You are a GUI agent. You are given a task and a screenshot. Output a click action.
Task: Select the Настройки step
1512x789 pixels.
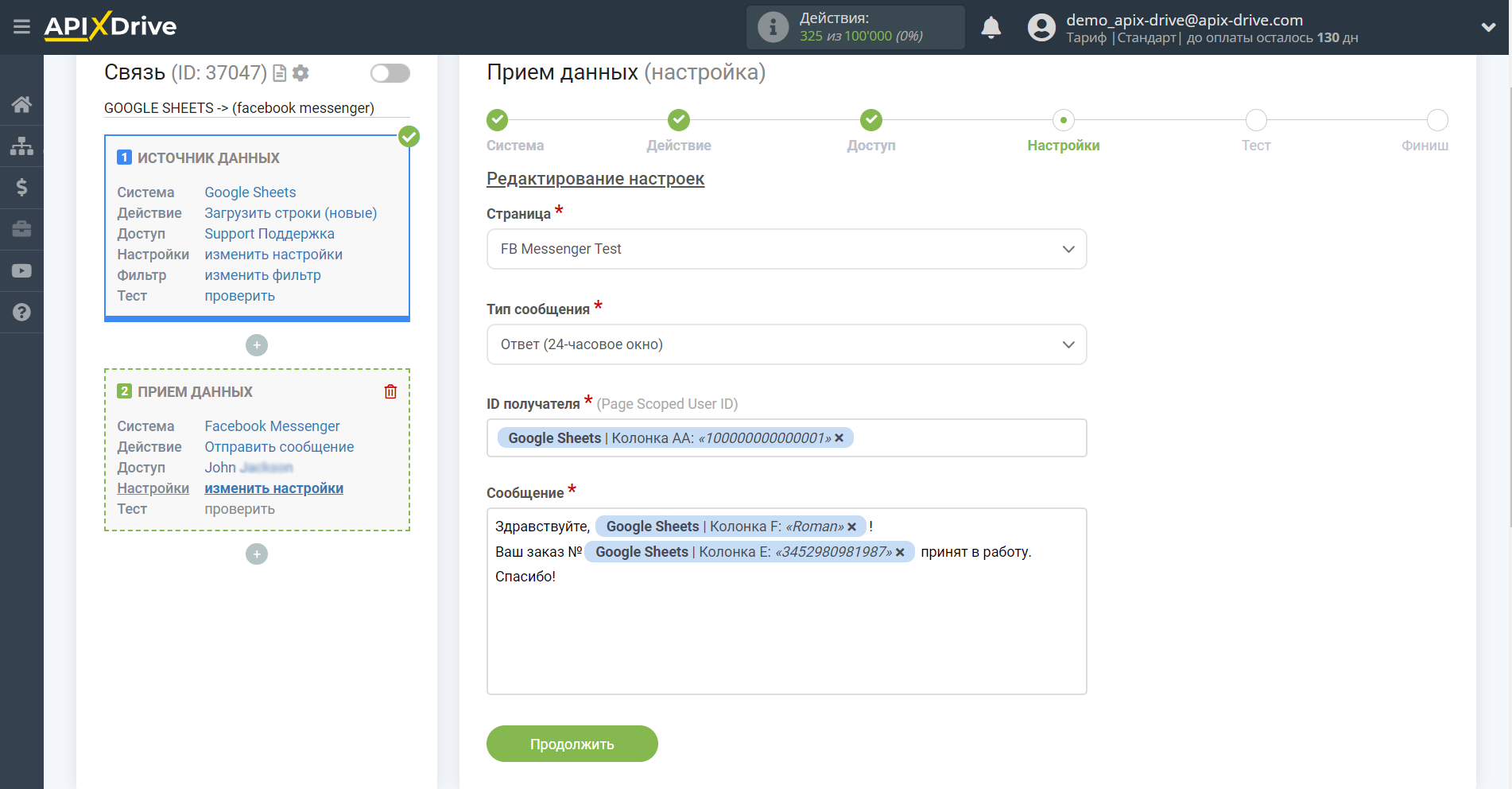[1064, 120]
